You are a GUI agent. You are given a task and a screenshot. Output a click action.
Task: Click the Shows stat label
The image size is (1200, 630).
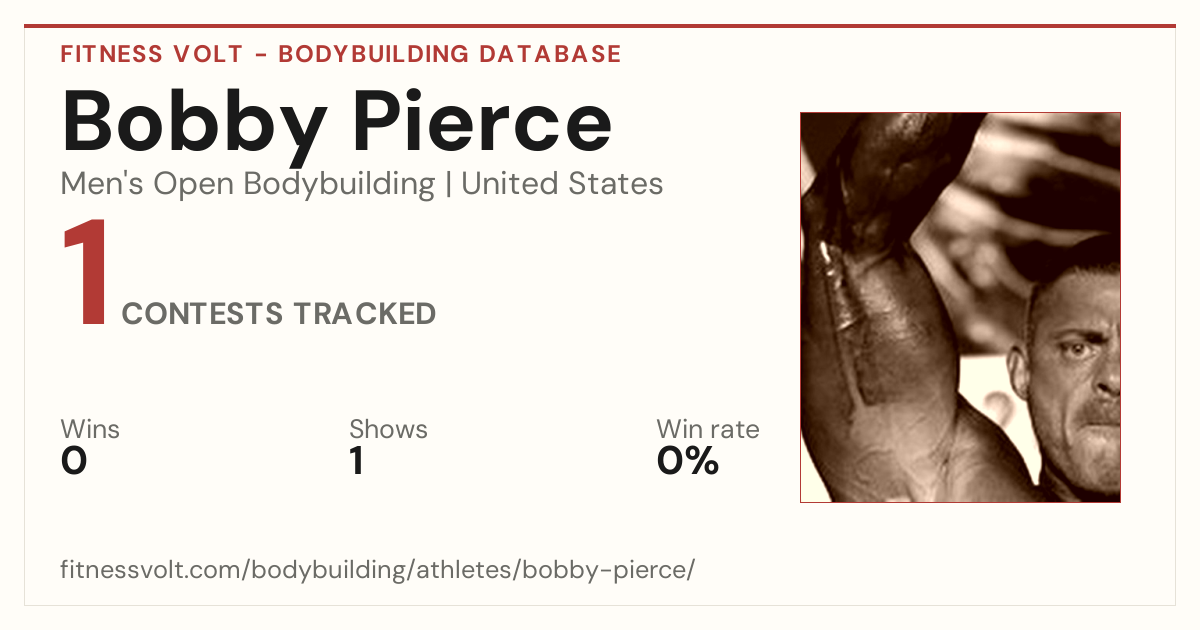pos(388,430)
